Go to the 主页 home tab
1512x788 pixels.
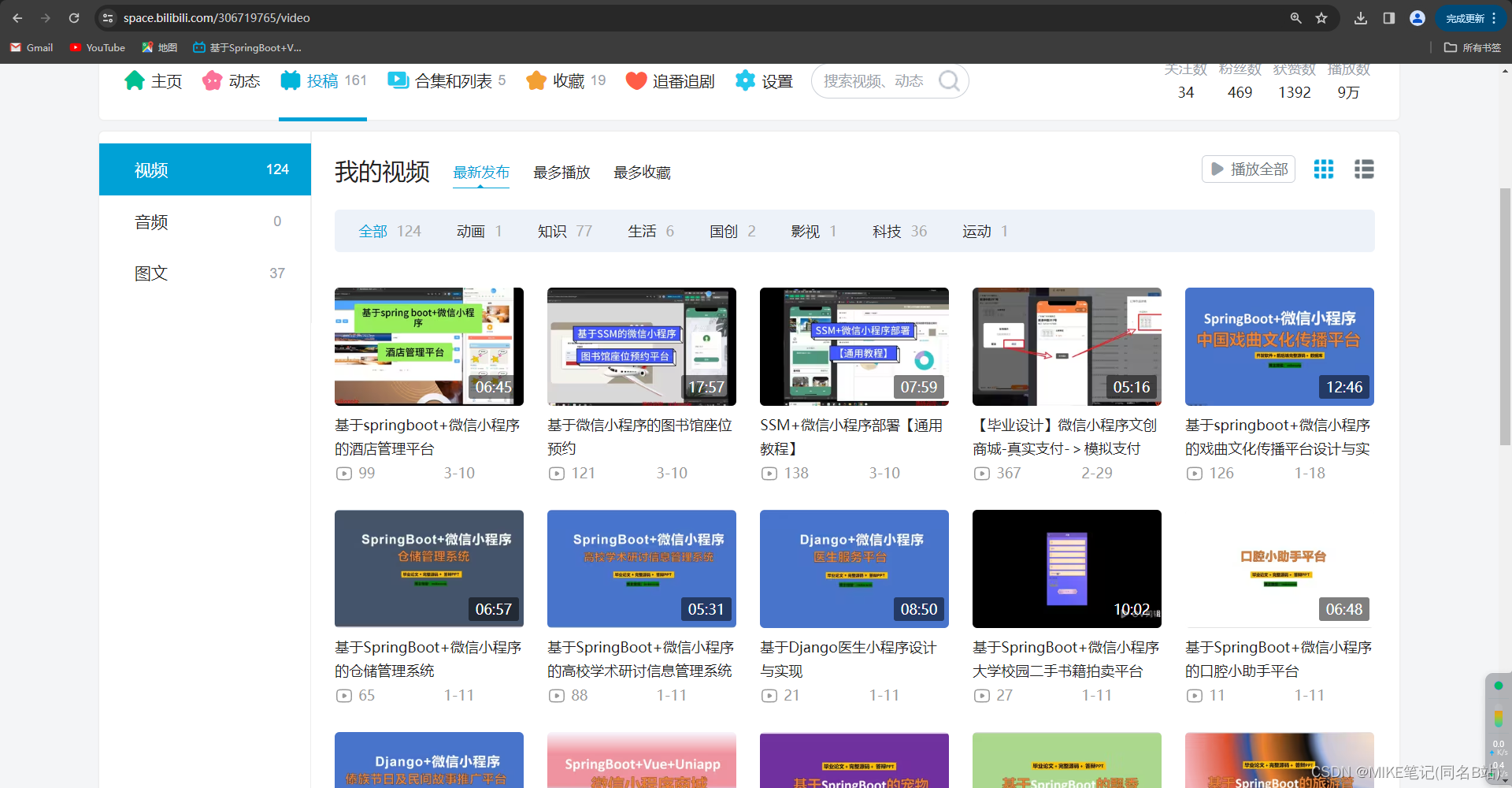pos(154,80)
